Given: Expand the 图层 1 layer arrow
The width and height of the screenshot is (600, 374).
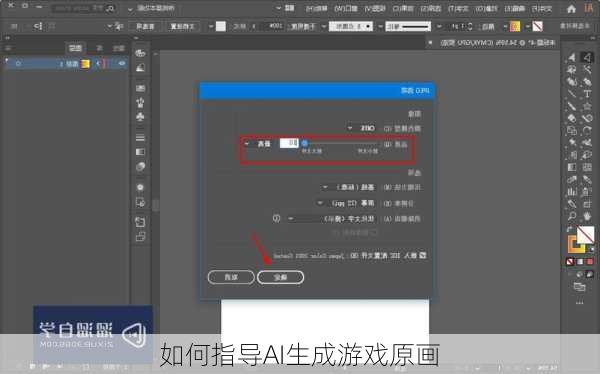Looking at the screenshot, I should click(x=98, y=64).
